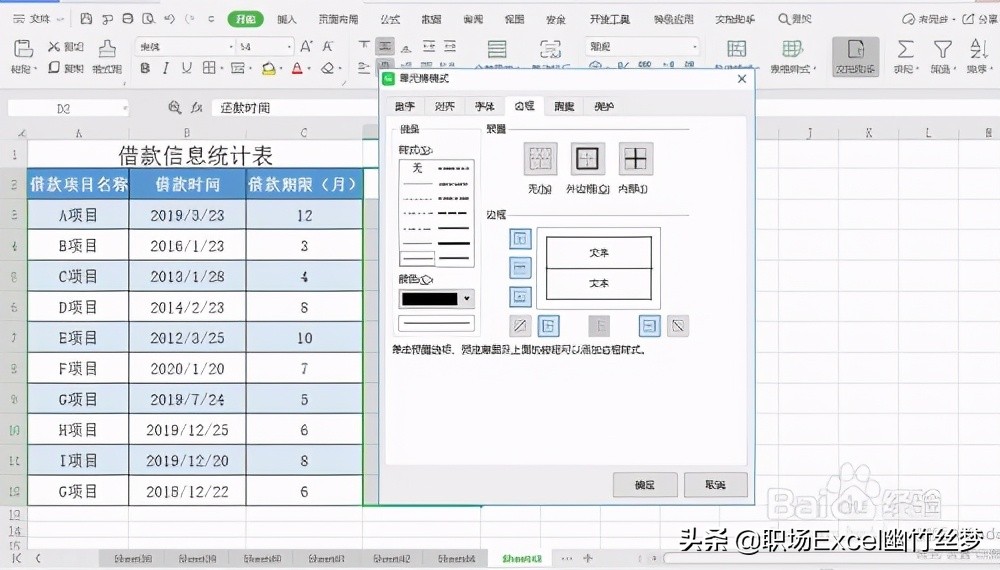
Task: Click the red Font Color A icon
Action: [297, 68]
